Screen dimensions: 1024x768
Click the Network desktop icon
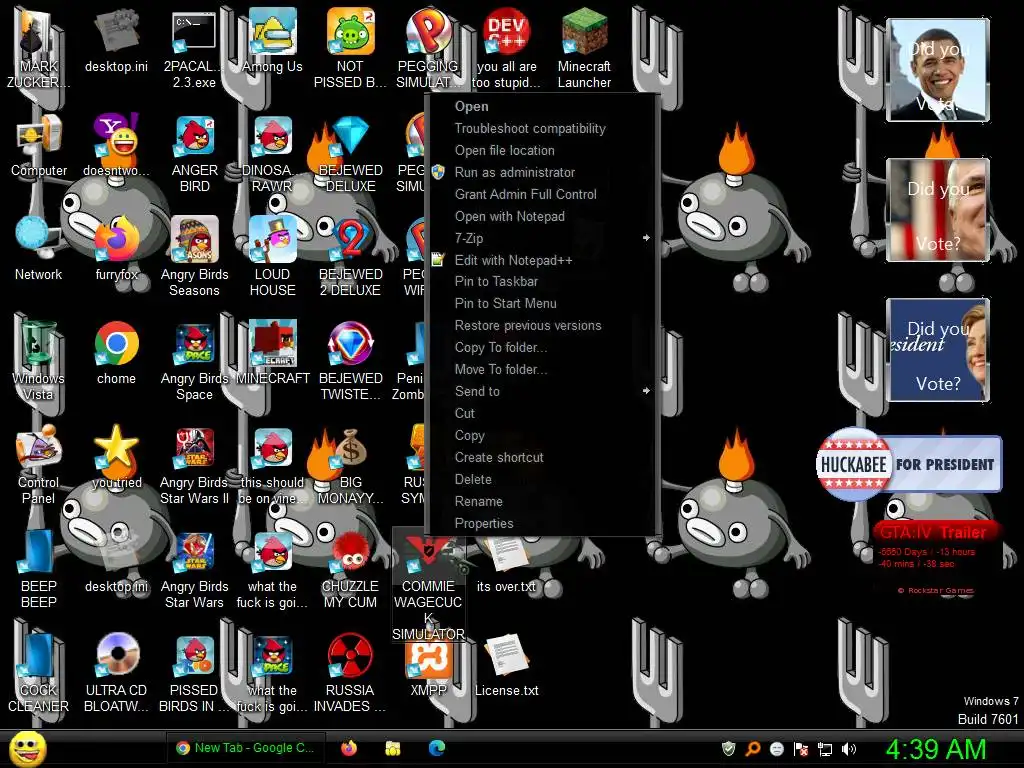click(x=38, y=249)
